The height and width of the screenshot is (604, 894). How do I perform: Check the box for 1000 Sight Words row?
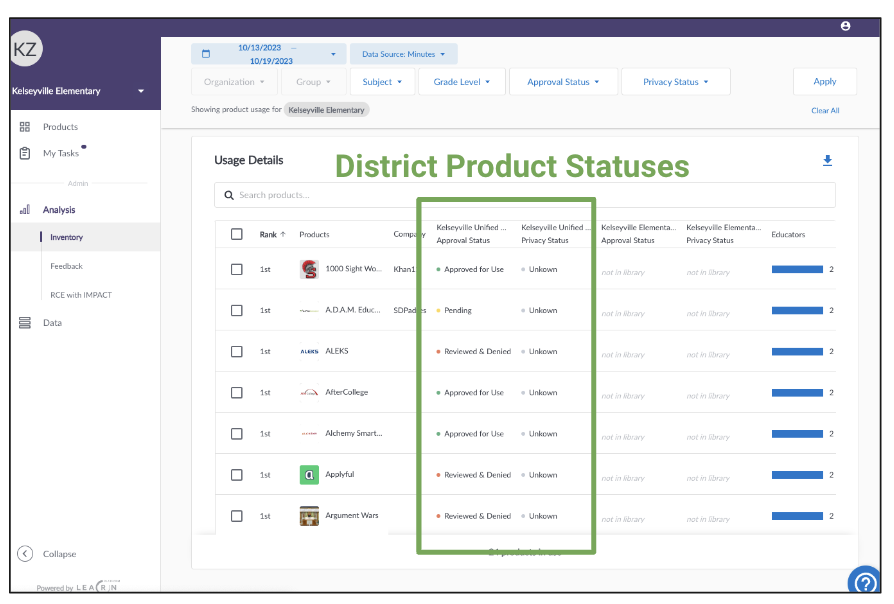pos(237,269)
